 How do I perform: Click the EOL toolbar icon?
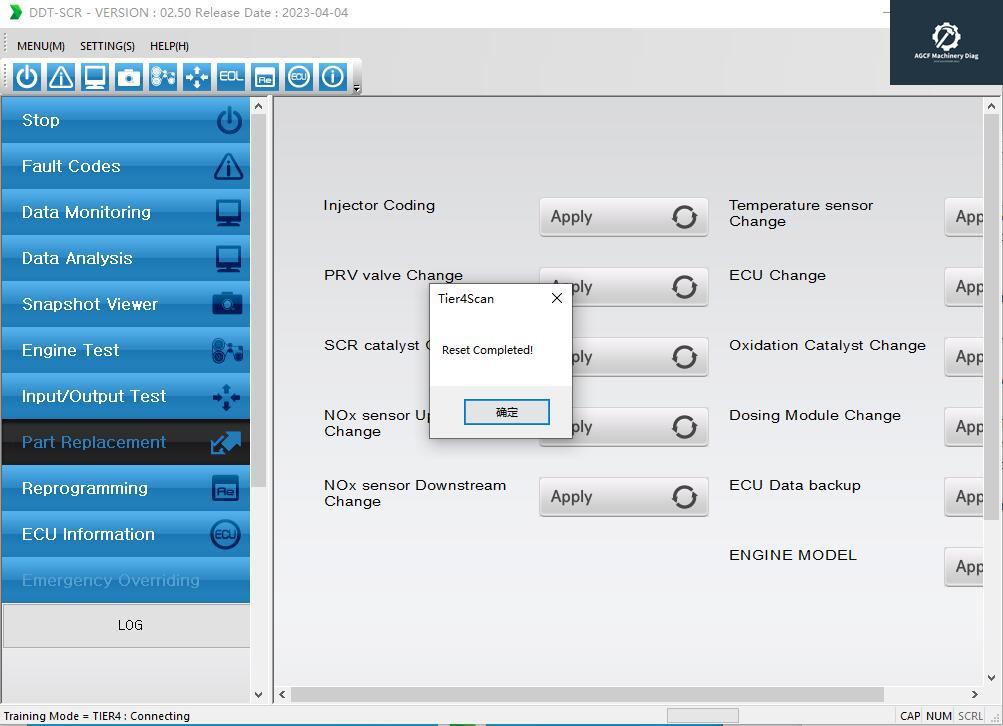click(231, 77)
